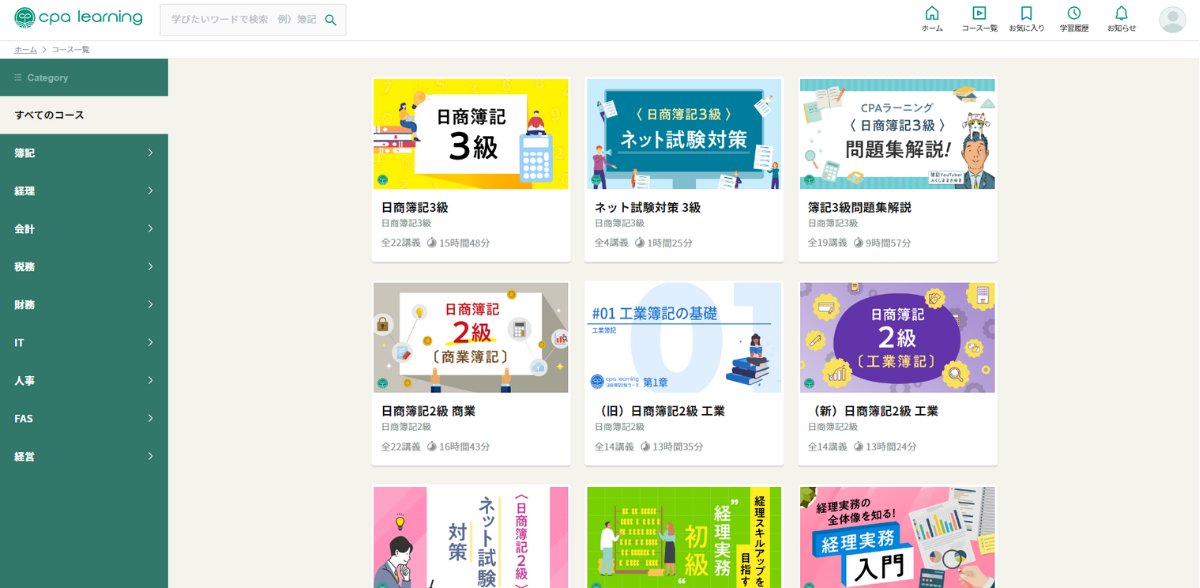This screenshot has height=588, width=1200.
Task: Expand the 会計 category chevron
Action: (x=150, y=229)
